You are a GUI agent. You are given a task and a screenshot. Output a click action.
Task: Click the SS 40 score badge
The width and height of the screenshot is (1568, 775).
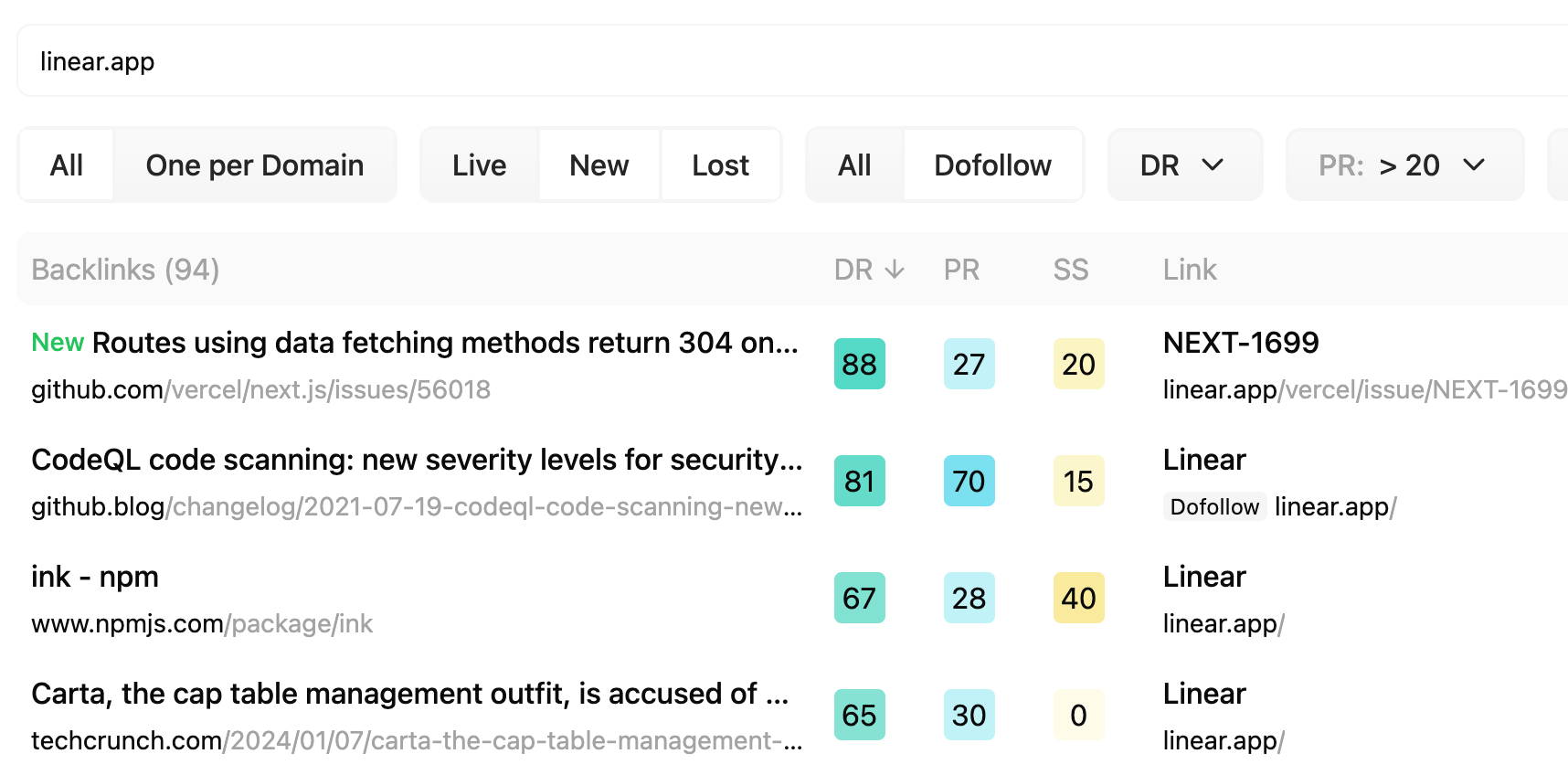coord(1078,599)
